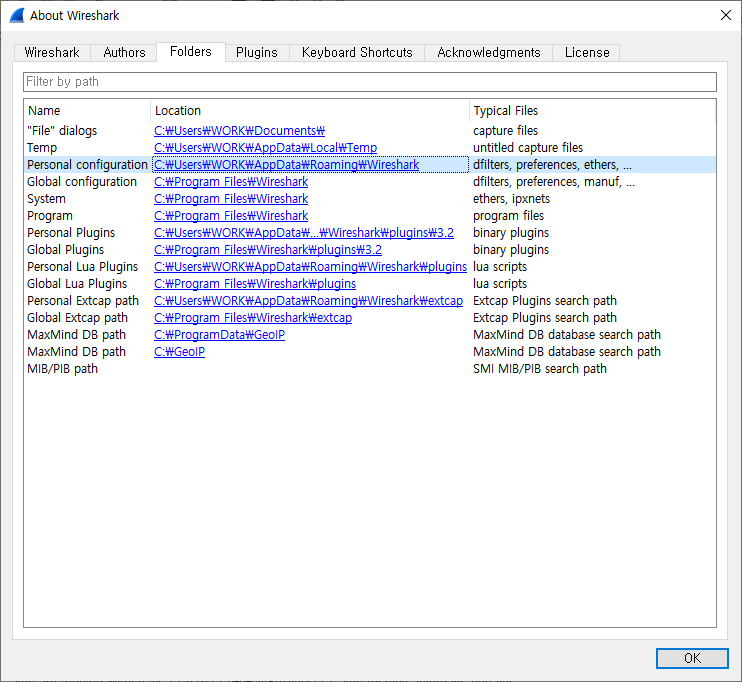Screen dimensions: 742x682
Task: Open the Global Lua Plugins path link
Action: click(x=255, y=284)
